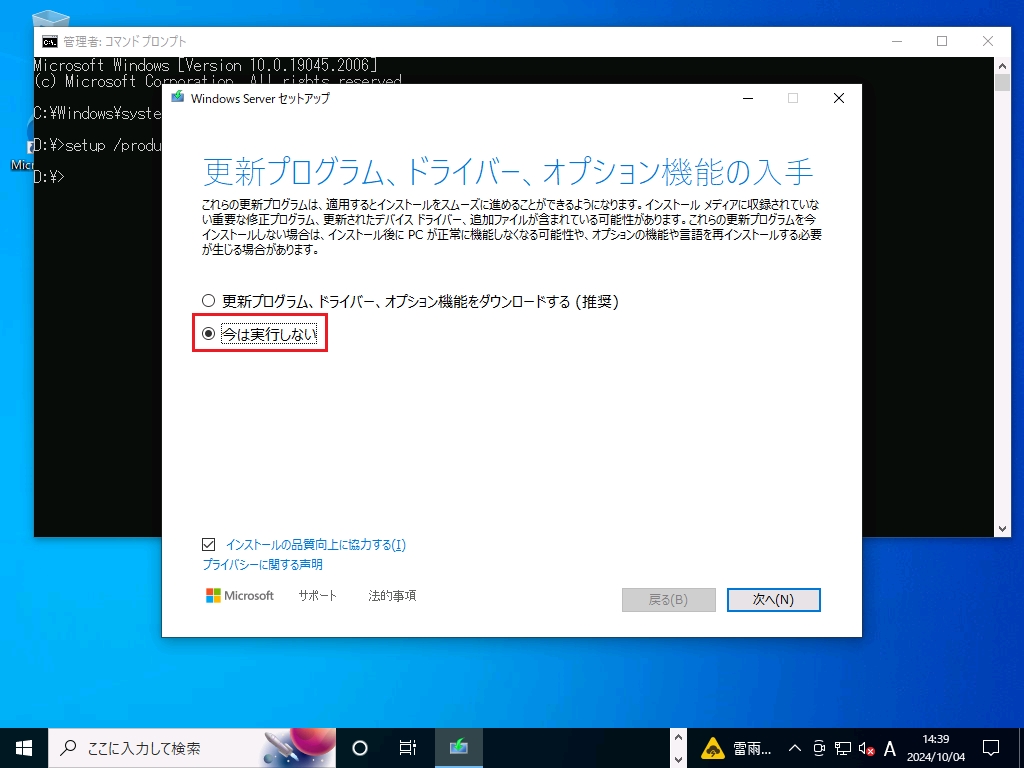Open the プライバシーに関する声明 link
Viewport: 1024px width, 768px height.
[x=263, y=564]
